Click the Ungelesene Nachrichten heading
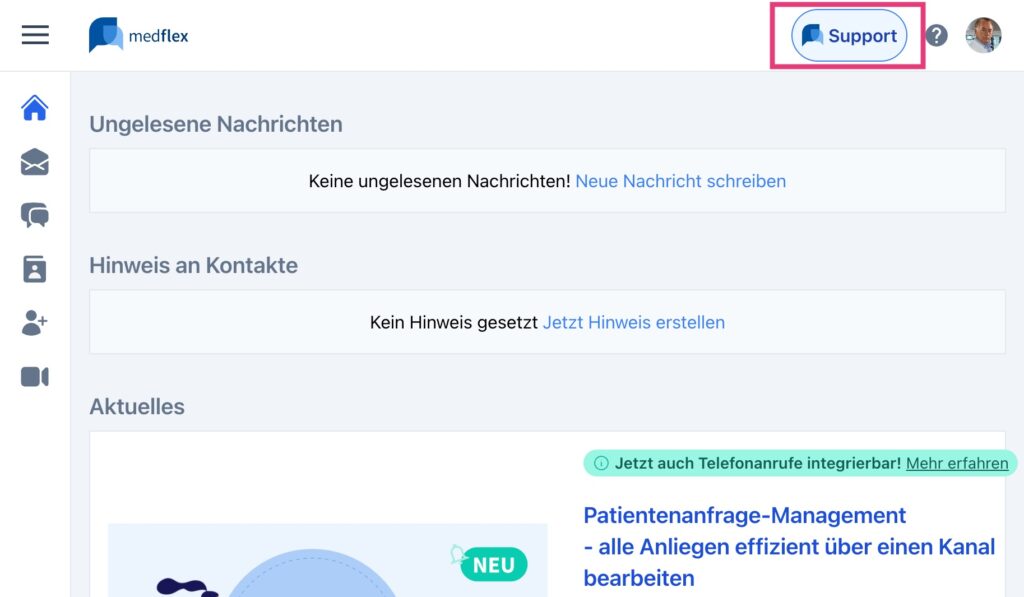This screenshot has width=1024, height=597. [x=216, y=124]
